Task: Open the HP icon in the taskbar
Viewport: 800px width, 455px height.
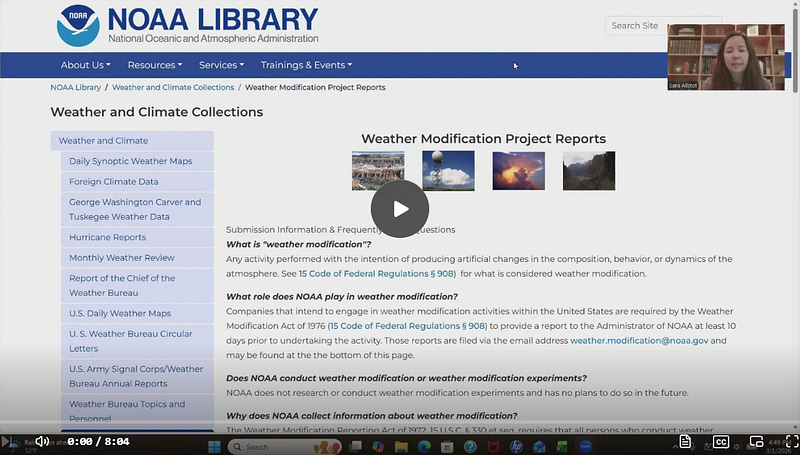Action: click(516, 447)
